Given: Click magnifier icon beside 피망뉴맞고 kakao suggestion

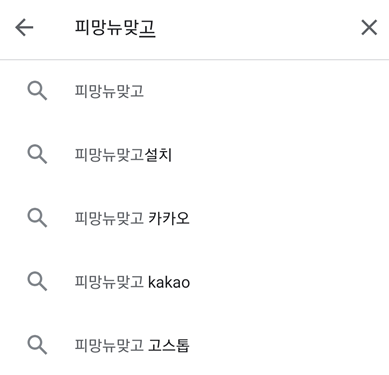Looking at the screenshot, I should pyautogui.click(x=37, y=281).
